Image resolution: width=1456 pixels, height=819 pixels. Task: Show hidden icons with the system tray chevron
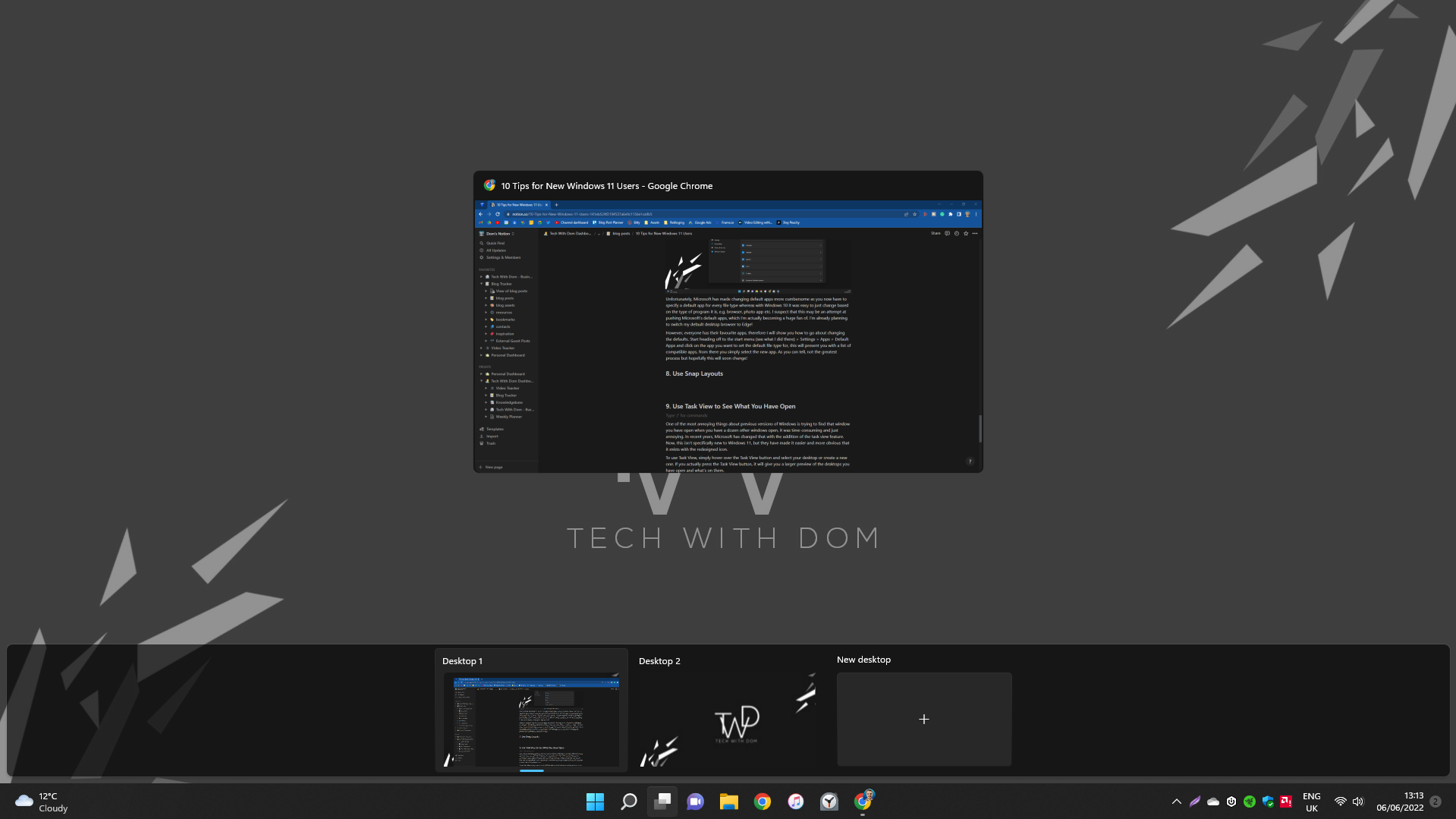coord(1176,801)
